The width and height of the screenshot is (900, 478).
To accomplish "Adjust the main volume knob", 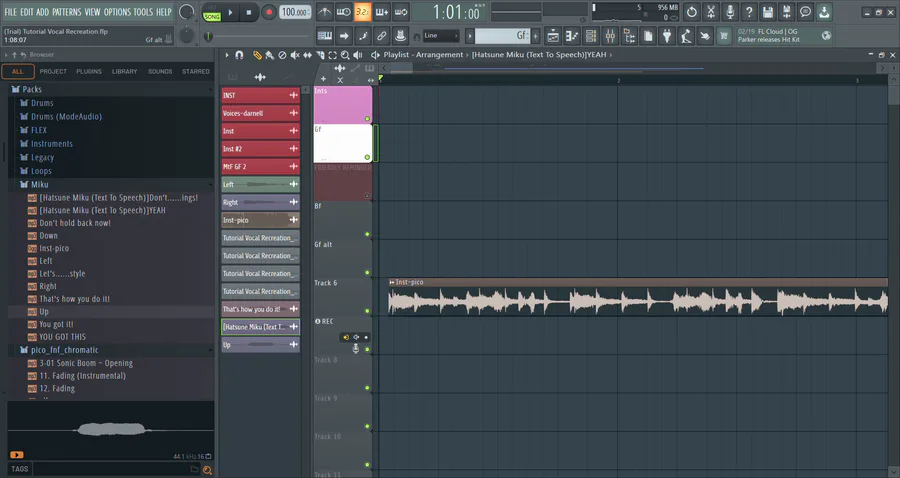I will point(186,11).
